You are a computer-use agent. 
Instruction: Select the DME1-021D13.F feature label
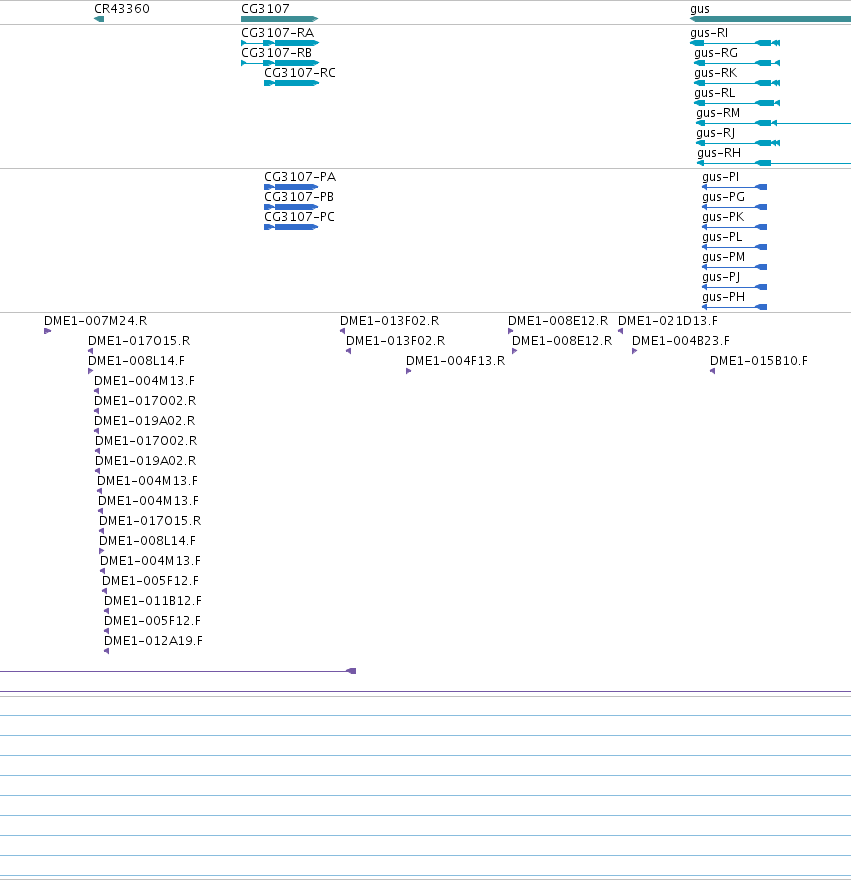point(667,321)
